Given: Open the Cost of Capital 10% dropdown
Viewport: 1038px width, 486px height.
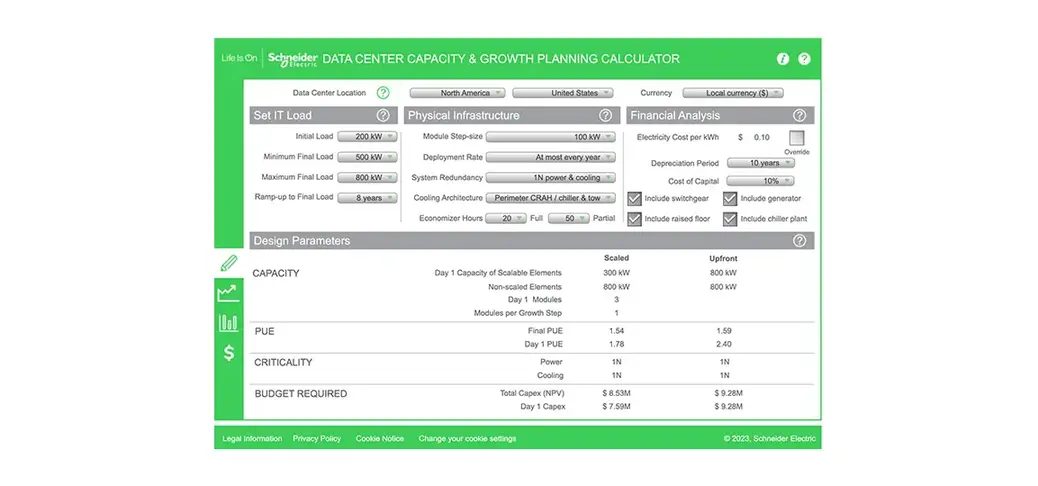Looking at the screenshot, I should pyautogui.click(x=761, y=181).
